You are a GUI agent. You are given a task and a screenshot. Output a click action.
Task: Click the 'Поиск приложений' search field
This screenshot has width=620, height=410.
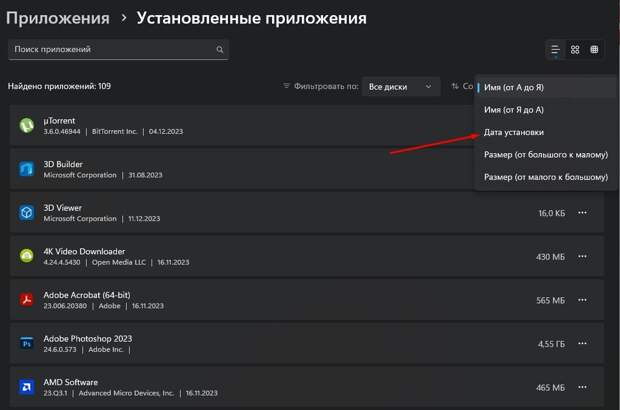tap(110, 50)
